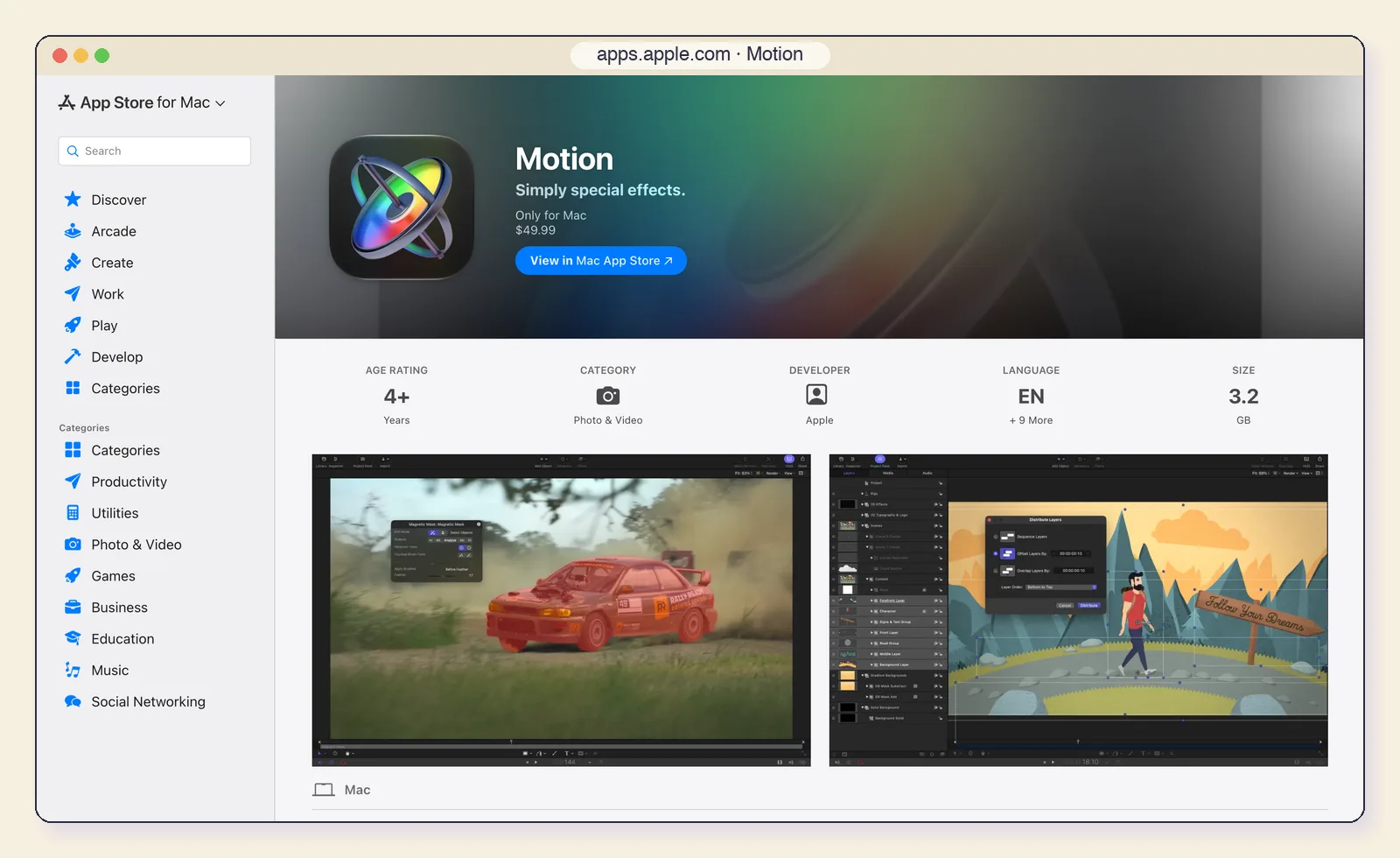This screenshot has height=858, width=1400.
Task: Click the Motion app title
Action: pos(564,158)
